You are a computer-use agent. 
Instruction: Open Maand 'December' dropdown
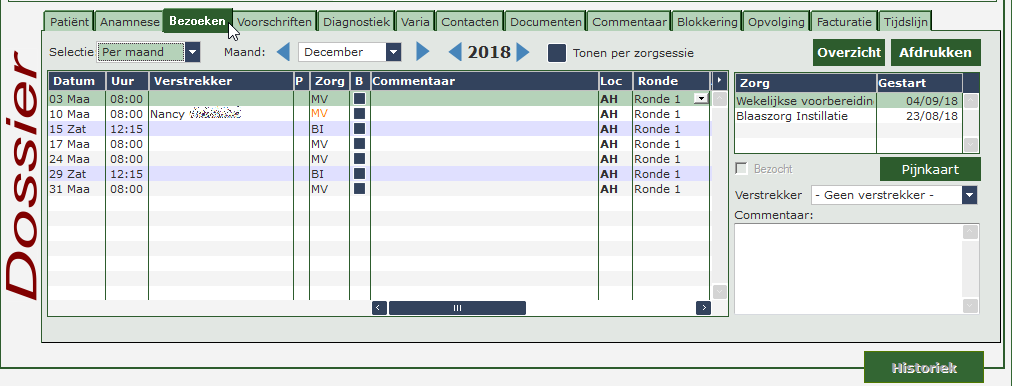coord(393,52)
